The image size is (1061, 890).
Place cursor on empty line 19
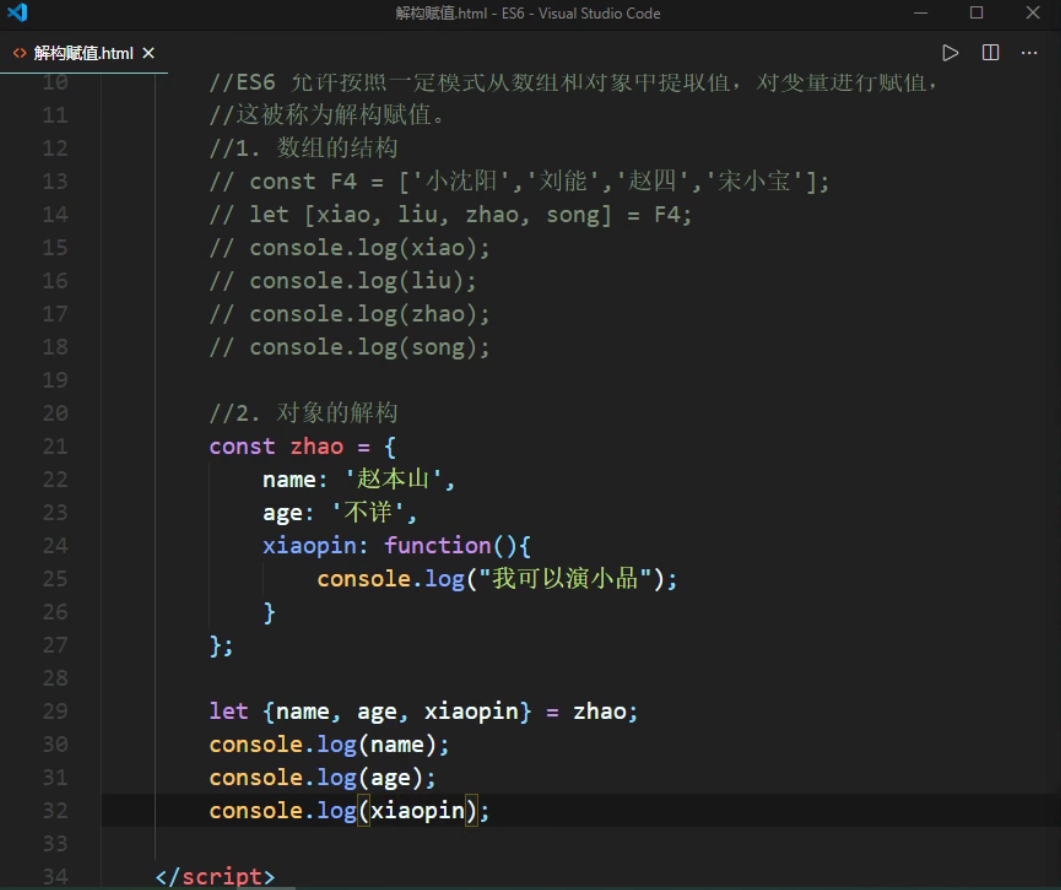(x=581, y=380)
